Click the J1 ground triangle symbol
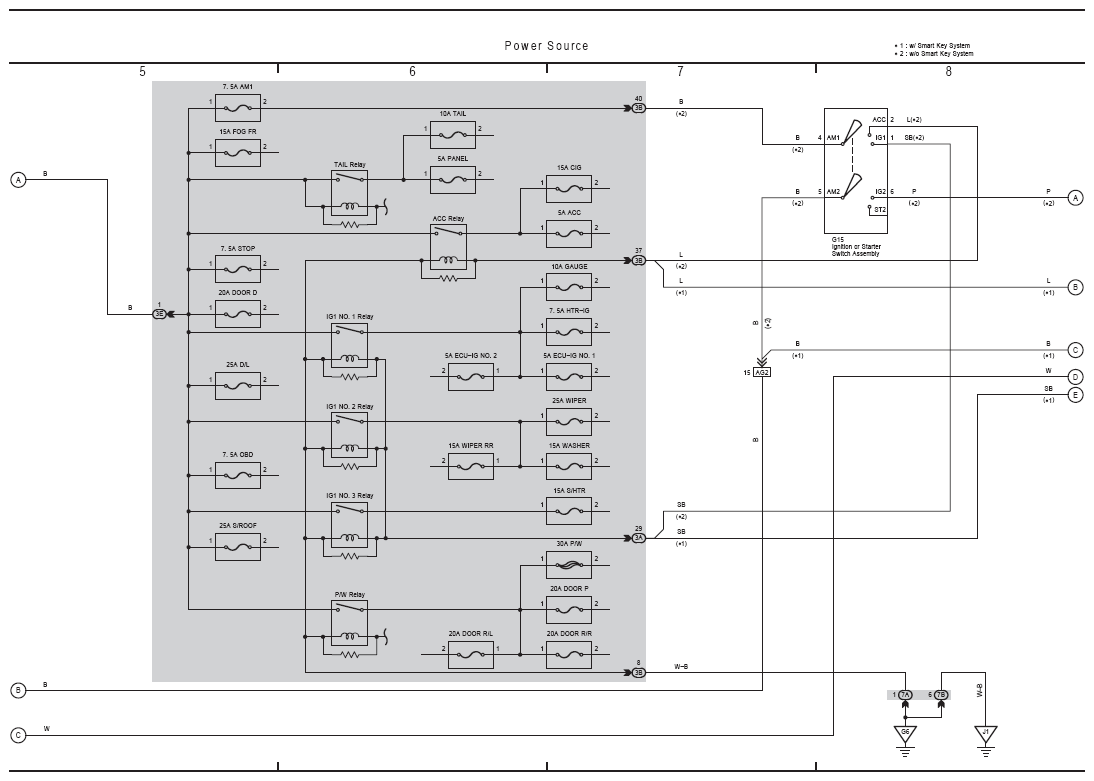This screenshot has width=1094, height=781. click(x=985, y=735)
